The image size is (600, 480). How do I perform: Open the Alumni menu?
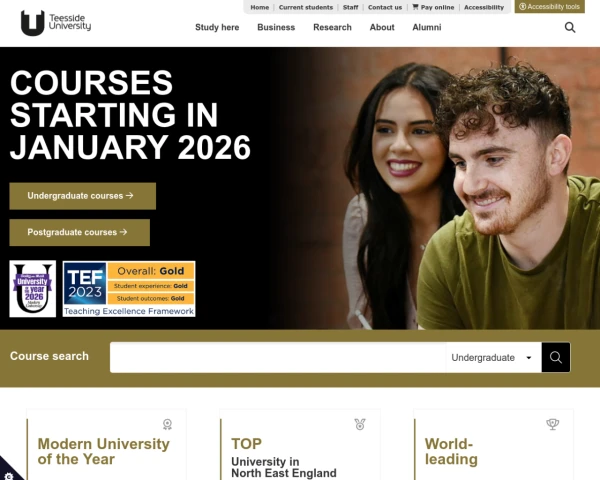427,28
